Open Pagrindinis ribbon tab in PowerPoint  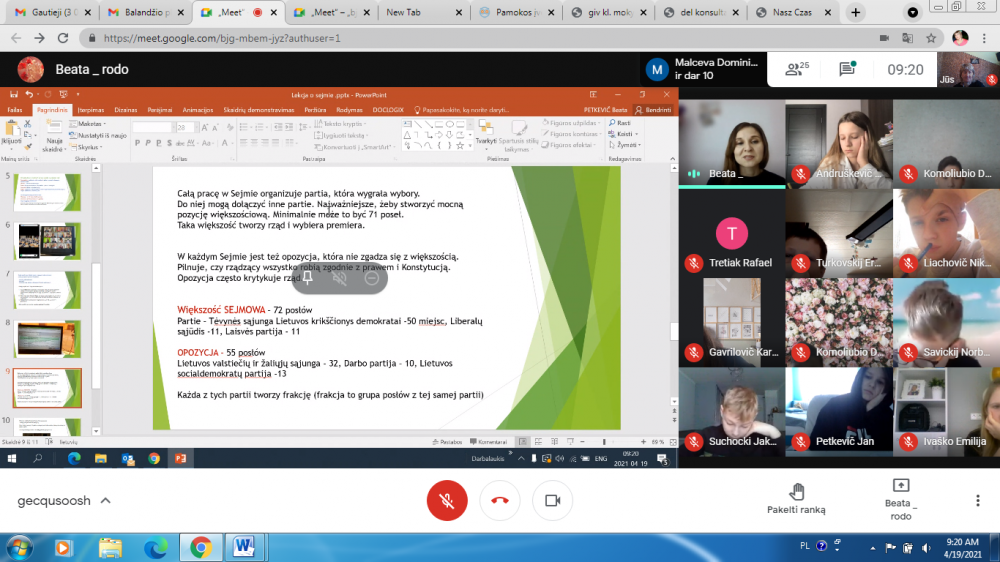click(x=52, y=110)
